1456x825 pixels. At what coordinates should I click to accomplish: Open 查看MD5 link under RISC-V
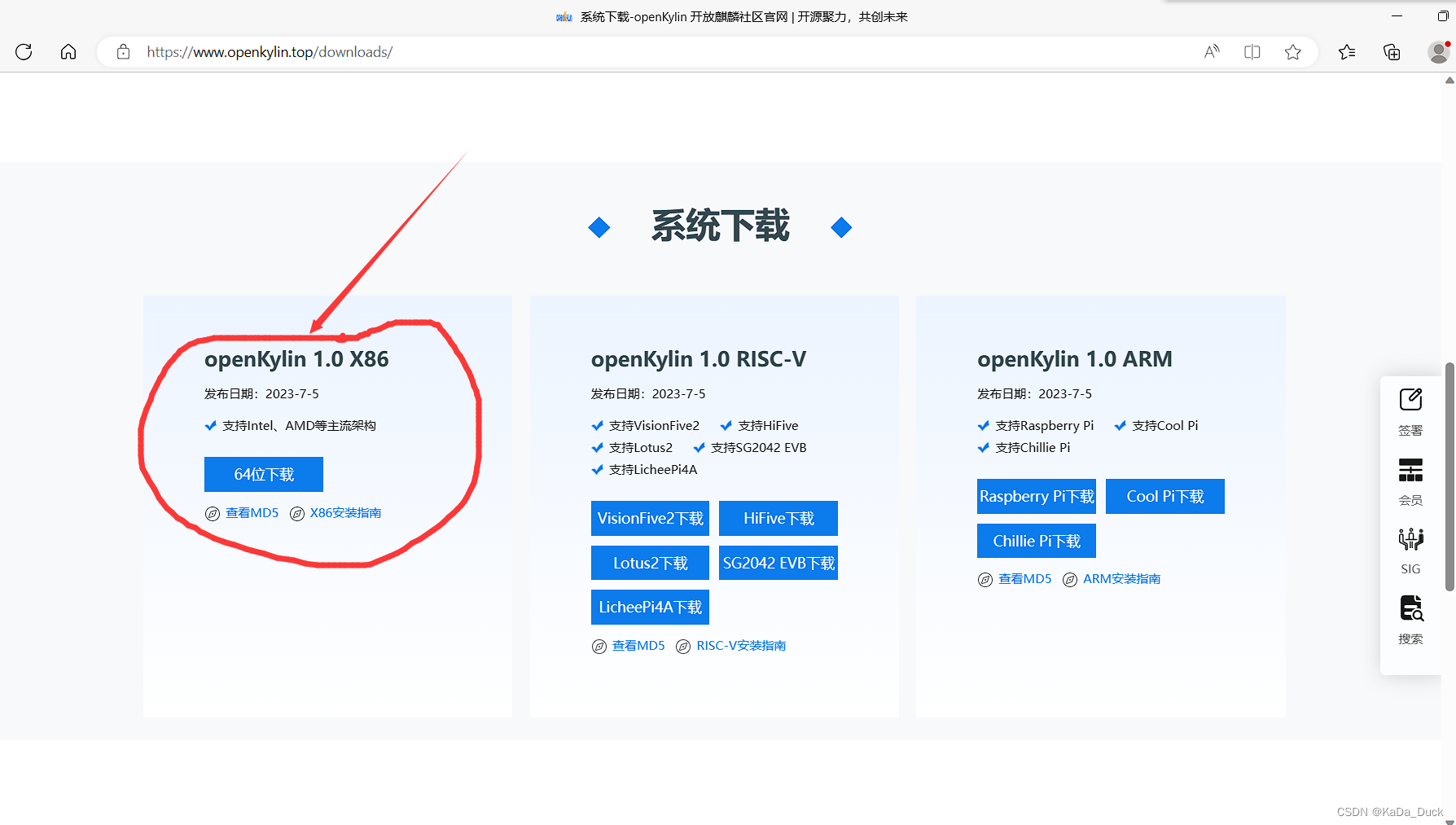point(638,646)
